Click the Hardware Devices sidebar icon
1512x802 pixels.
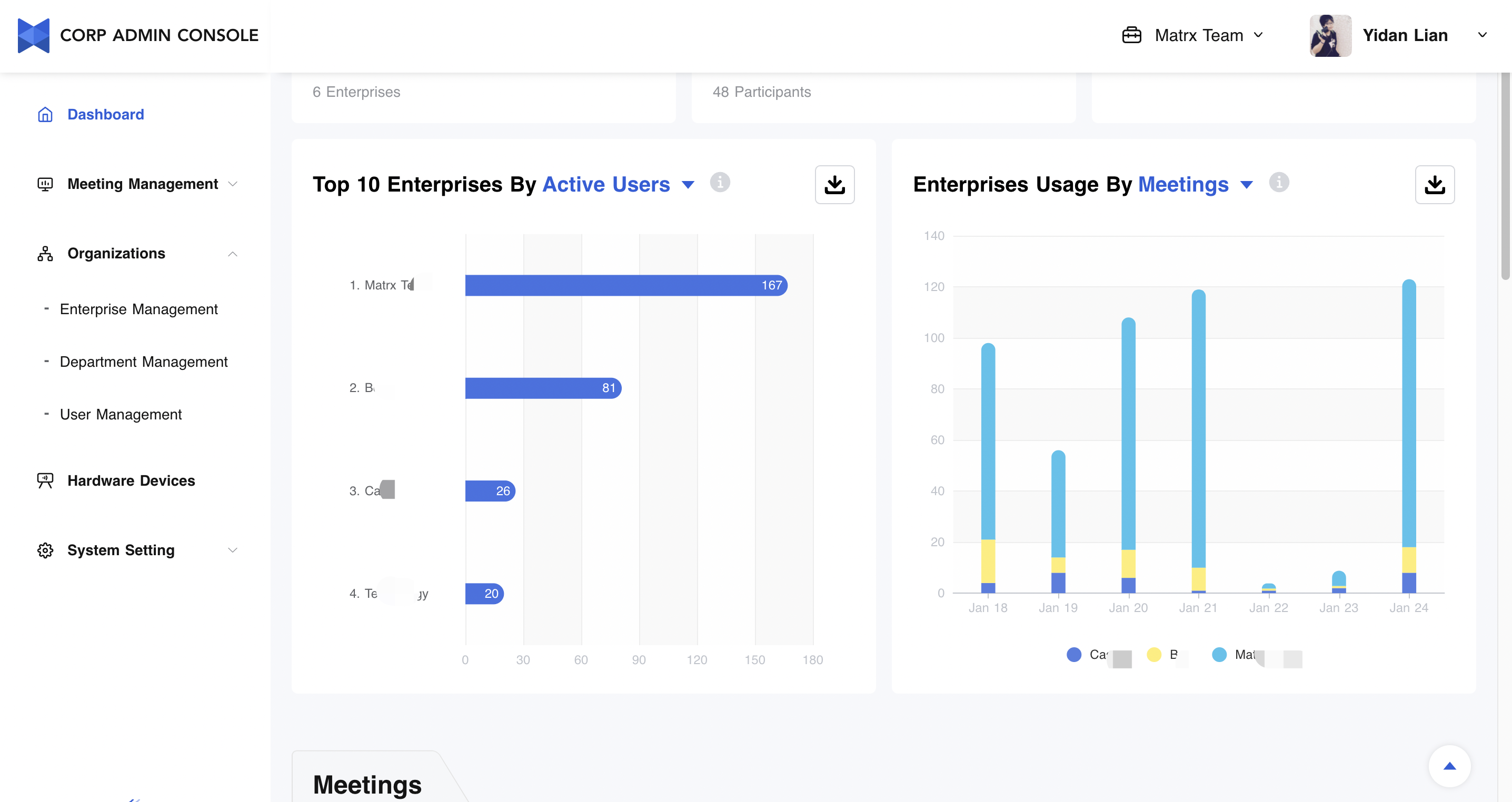tap(45, 480)
